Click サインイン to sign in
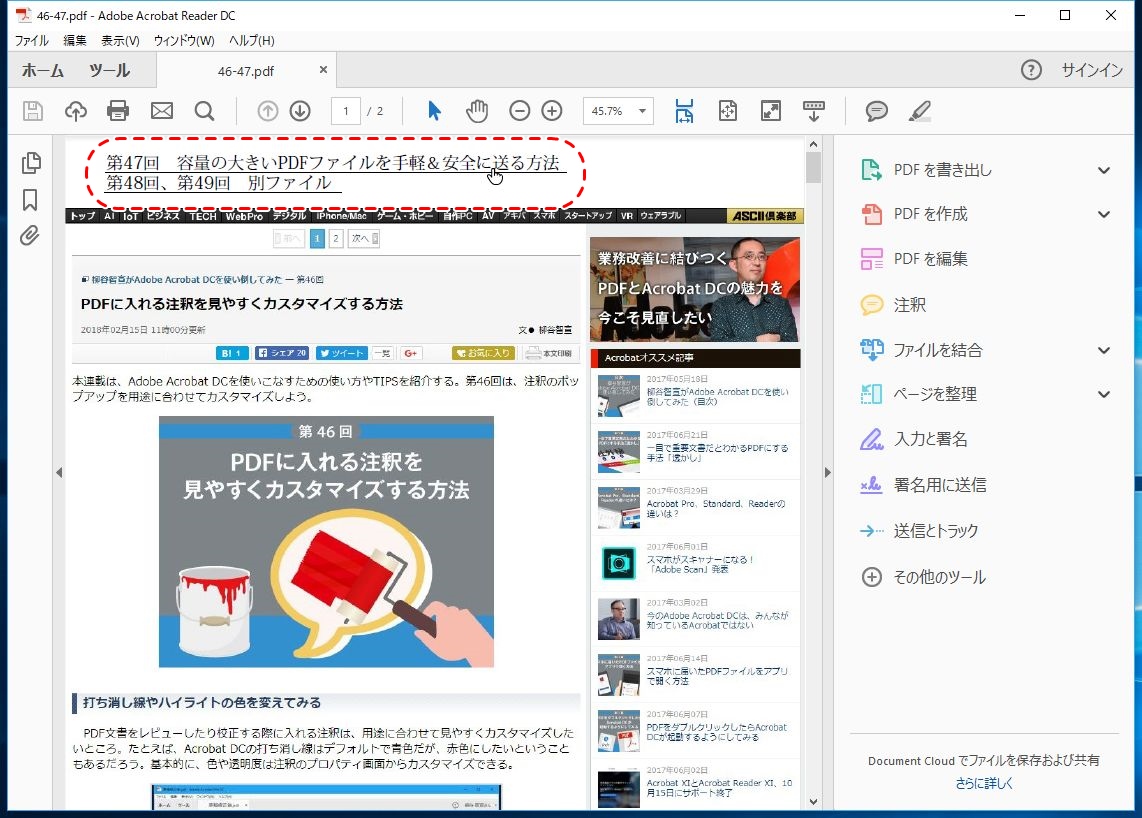The width and height of the screenshot is (1142, 818). pyautogui.click(x=1092, y=70)
